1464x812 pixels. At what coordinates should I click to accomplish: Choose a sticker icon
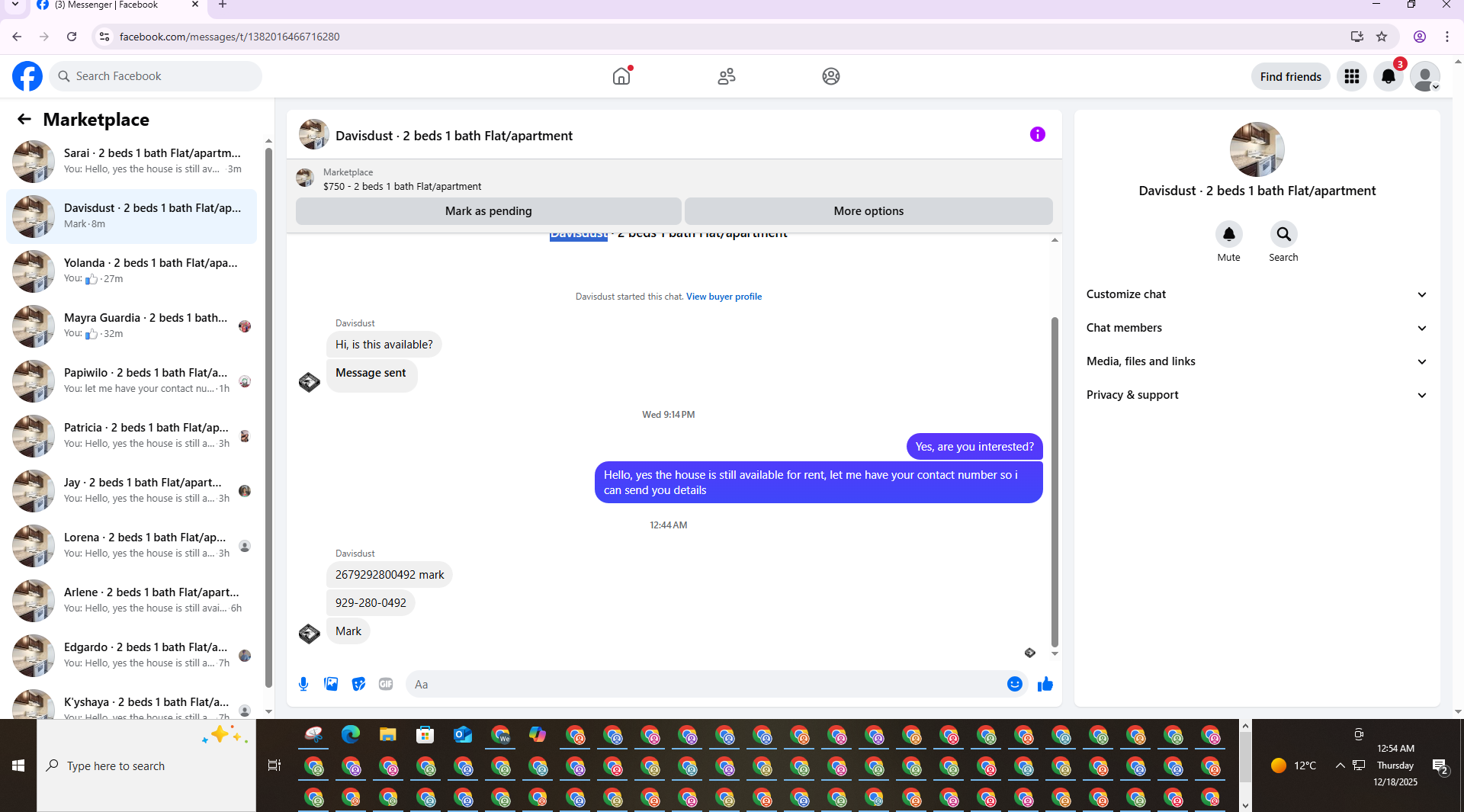tap(358, 684)
